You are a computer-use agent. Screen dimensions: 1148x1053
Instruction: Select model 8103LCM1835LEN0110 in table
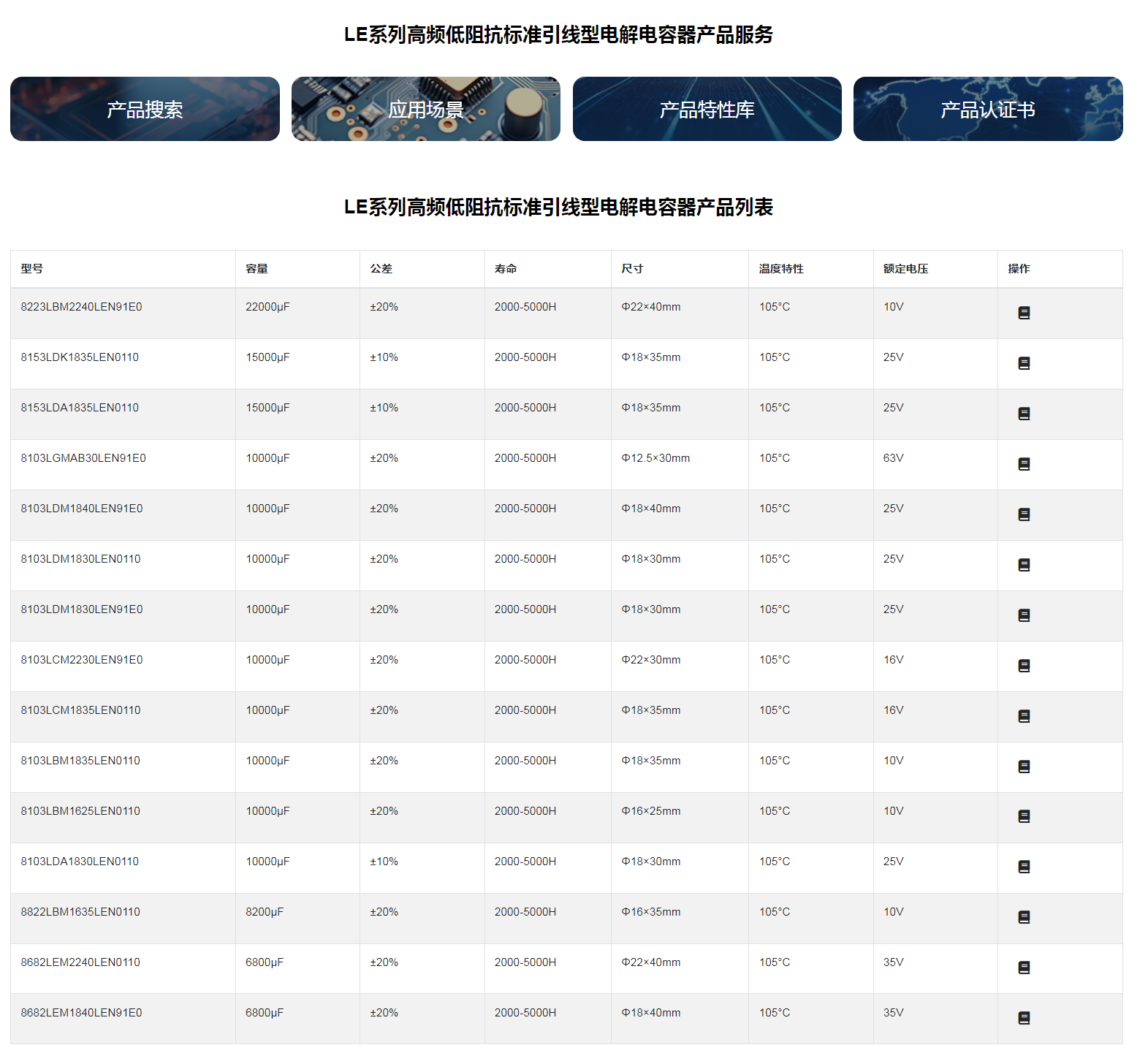pos(80,710)
